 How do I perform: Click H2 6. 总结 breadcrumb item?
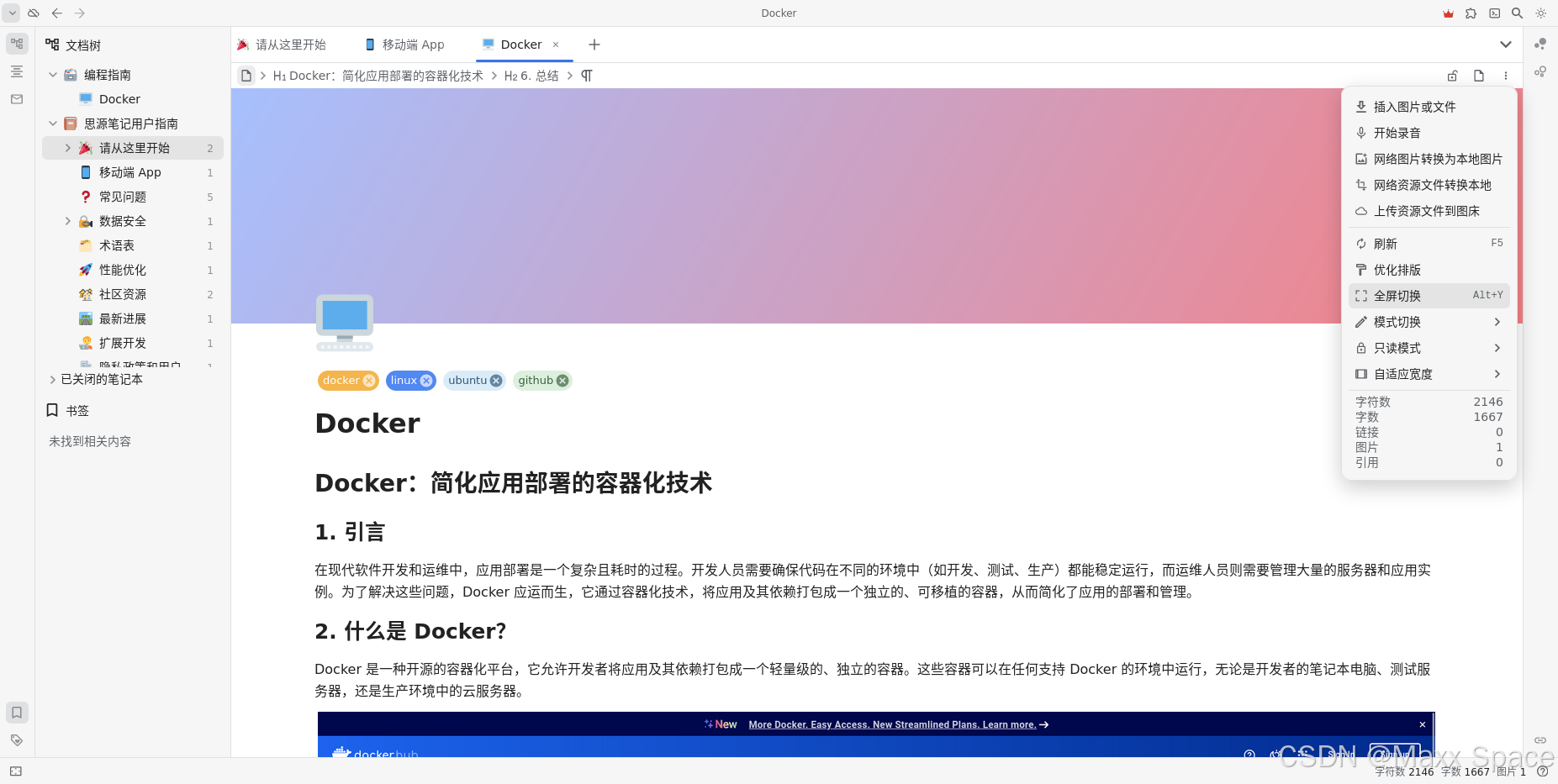click(531, 76)
